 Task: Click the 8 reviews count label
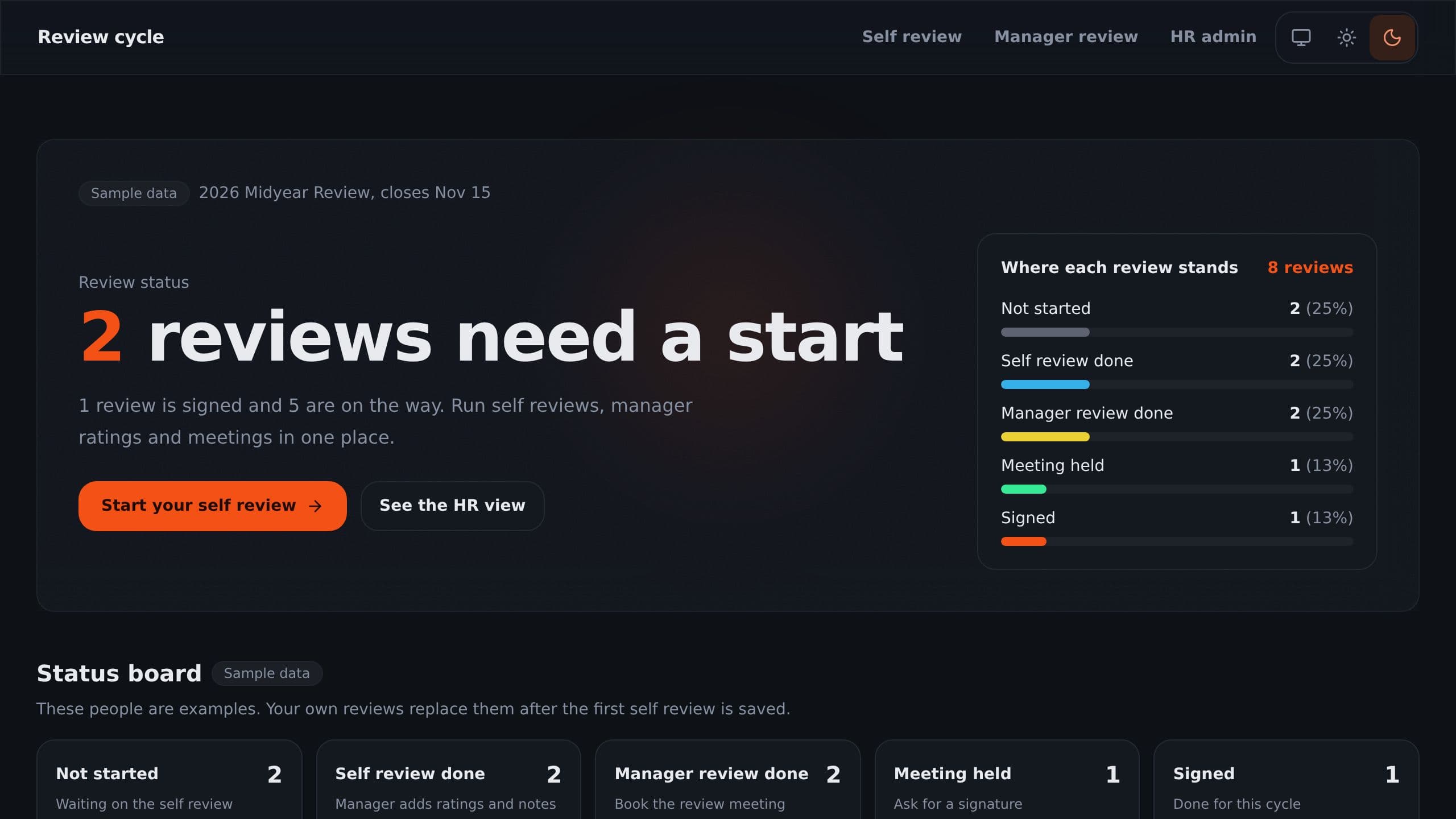point(1310,267)
